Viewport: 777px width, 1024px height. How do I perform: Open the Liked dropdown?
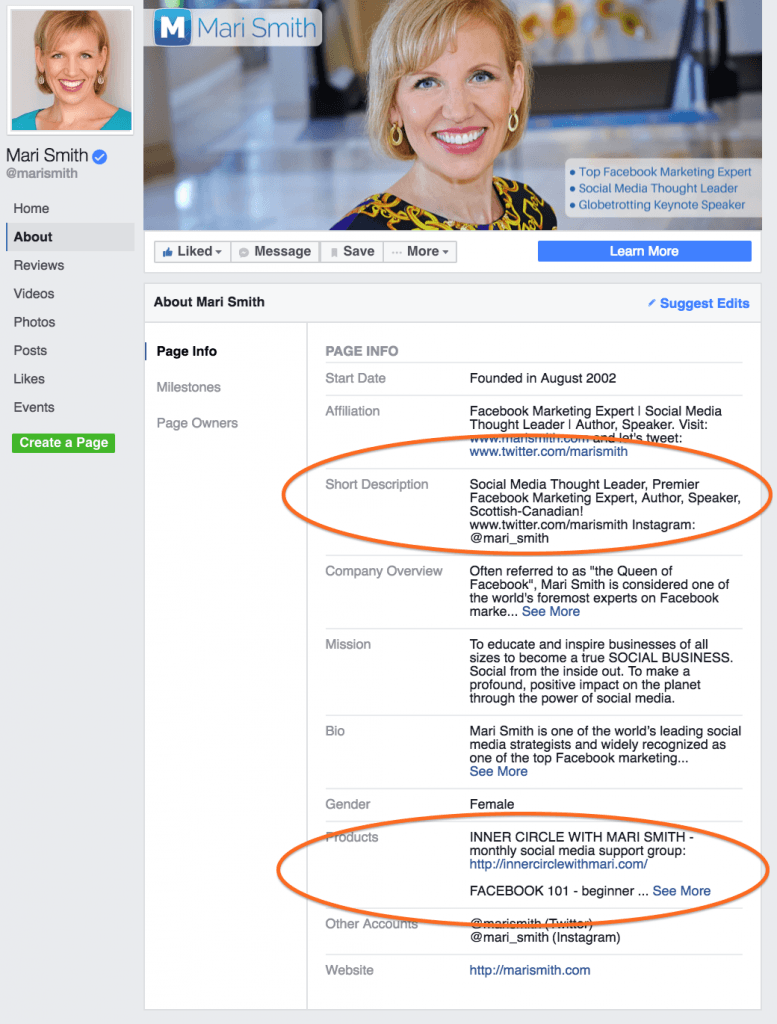[x=193, y=251]
